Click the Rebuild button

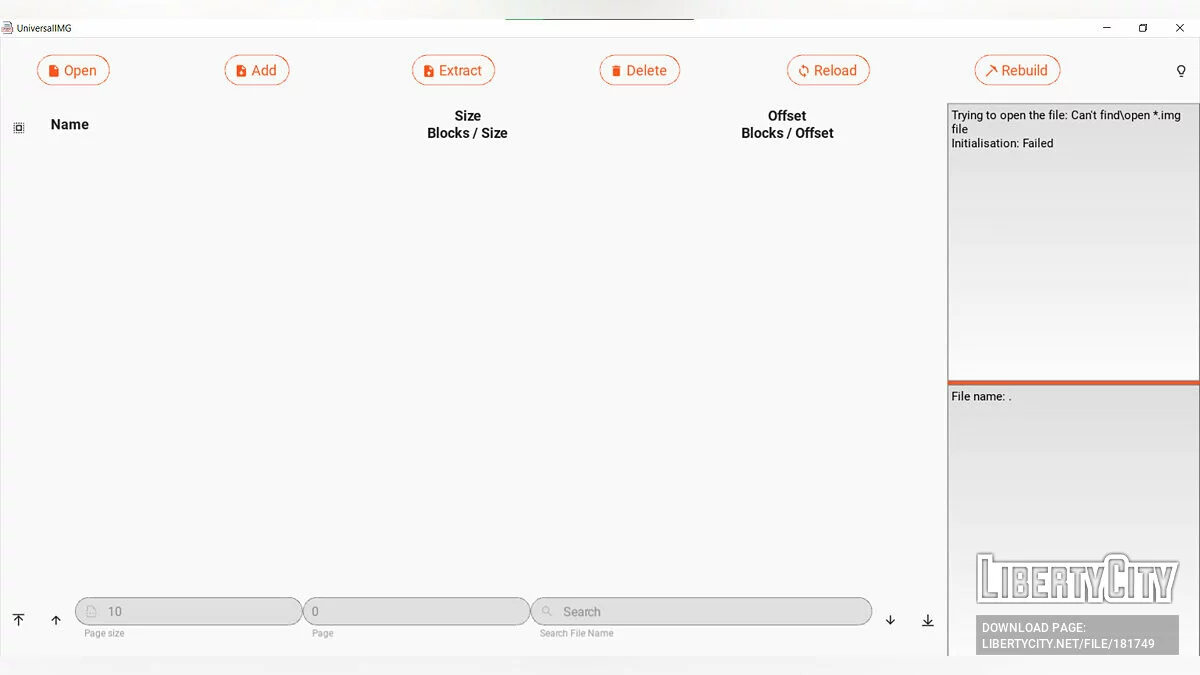[1017, 71]
